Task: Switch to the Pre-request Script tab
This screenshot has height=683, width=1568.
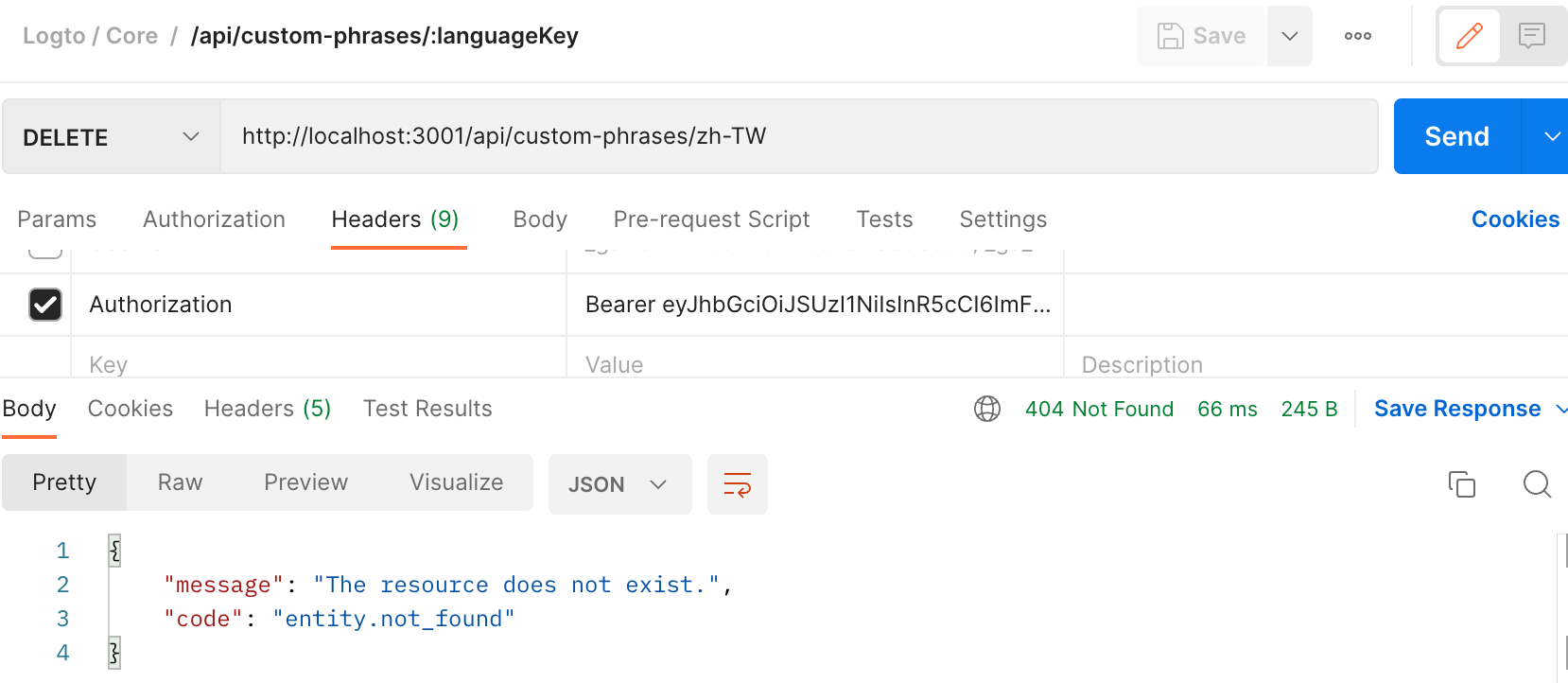Action: (711, 219)
